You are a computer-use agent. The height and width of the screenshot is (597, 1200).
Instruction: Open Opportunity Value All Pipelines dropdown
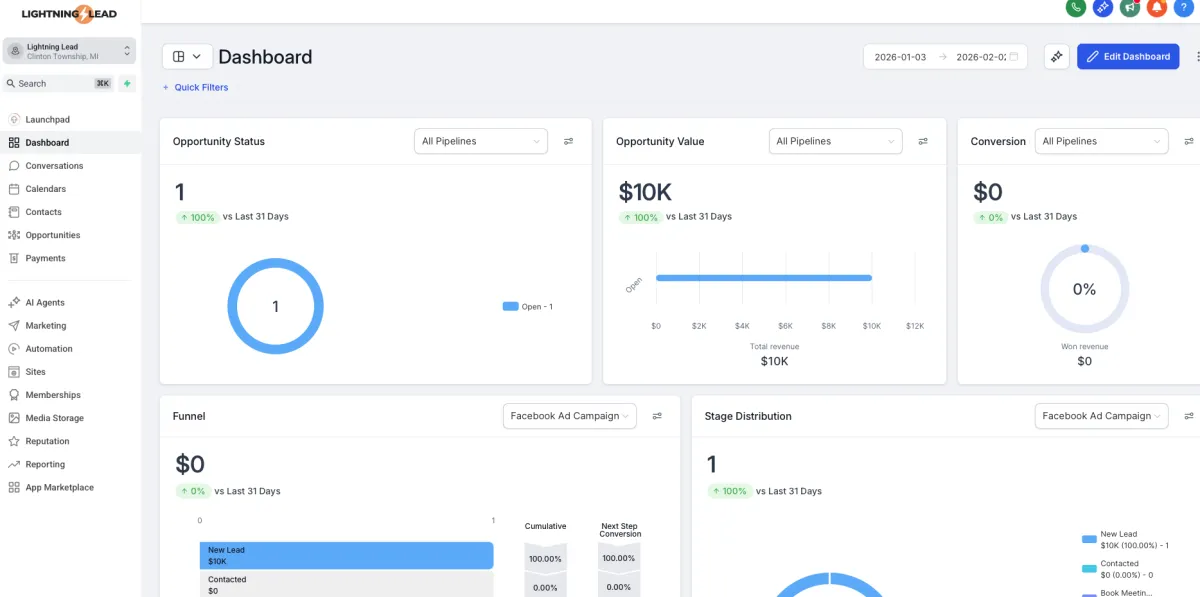836,141
